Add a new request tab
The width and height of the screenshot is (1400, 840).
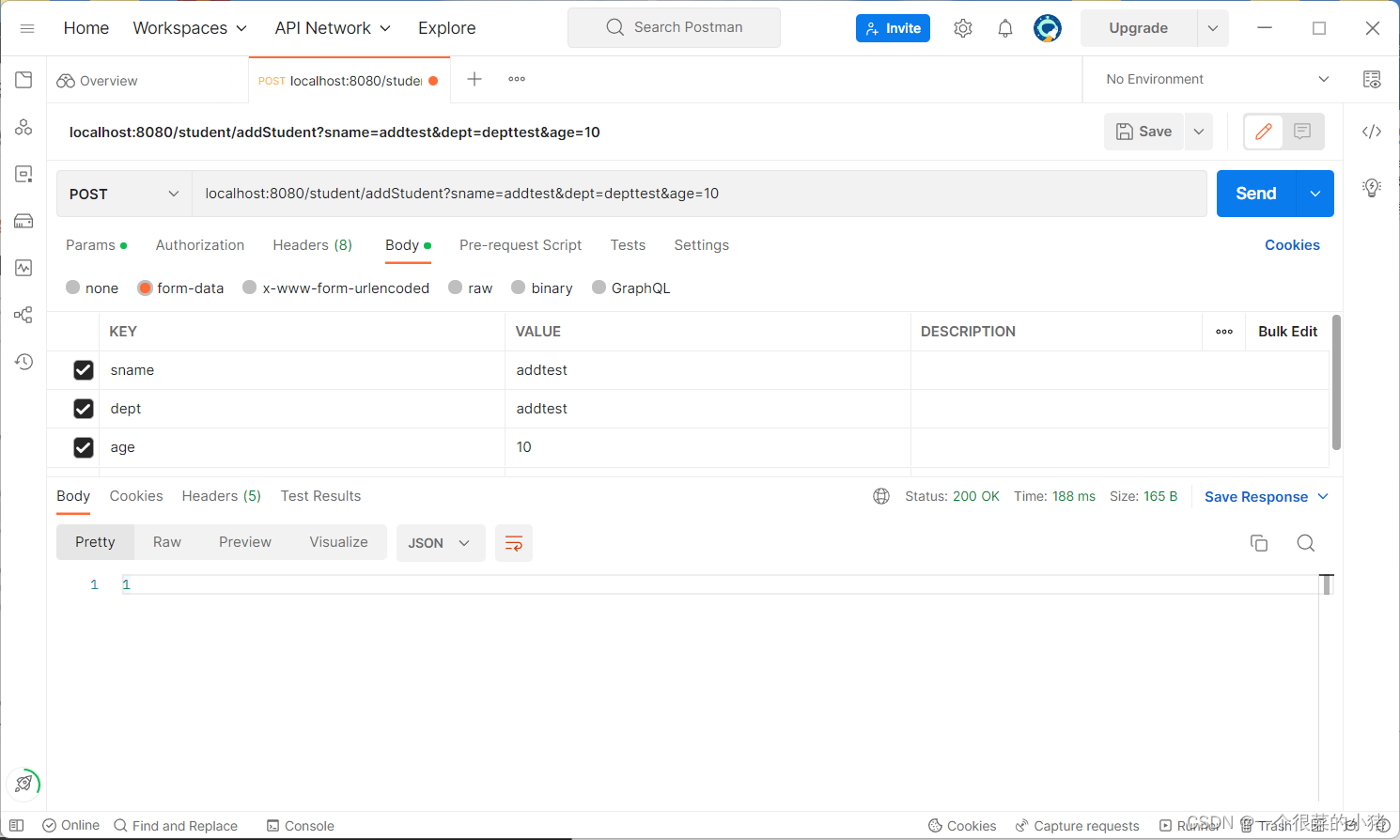[x=474, y=79]
